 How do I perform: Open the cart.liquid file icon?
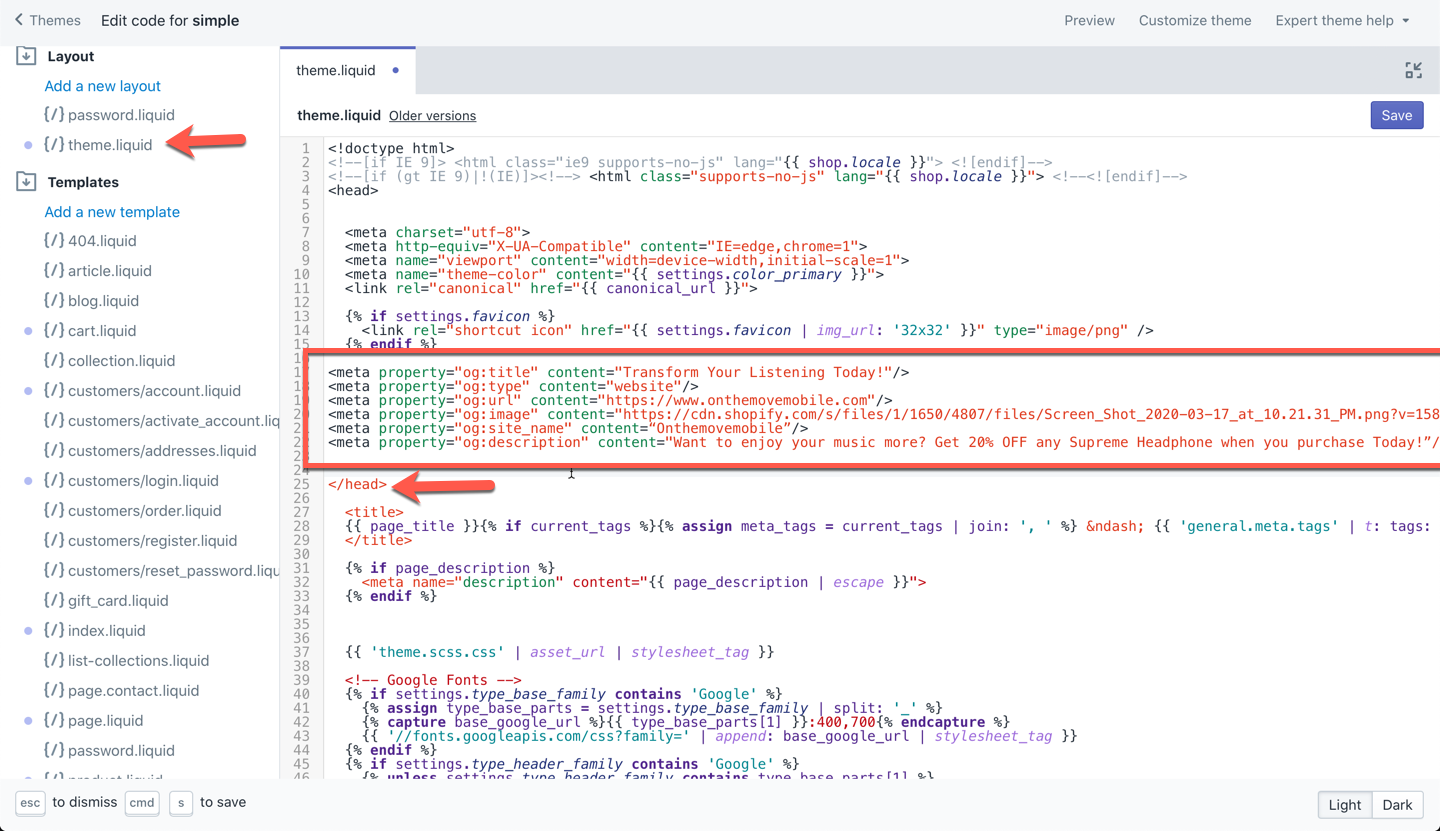(x=56, y=330)
